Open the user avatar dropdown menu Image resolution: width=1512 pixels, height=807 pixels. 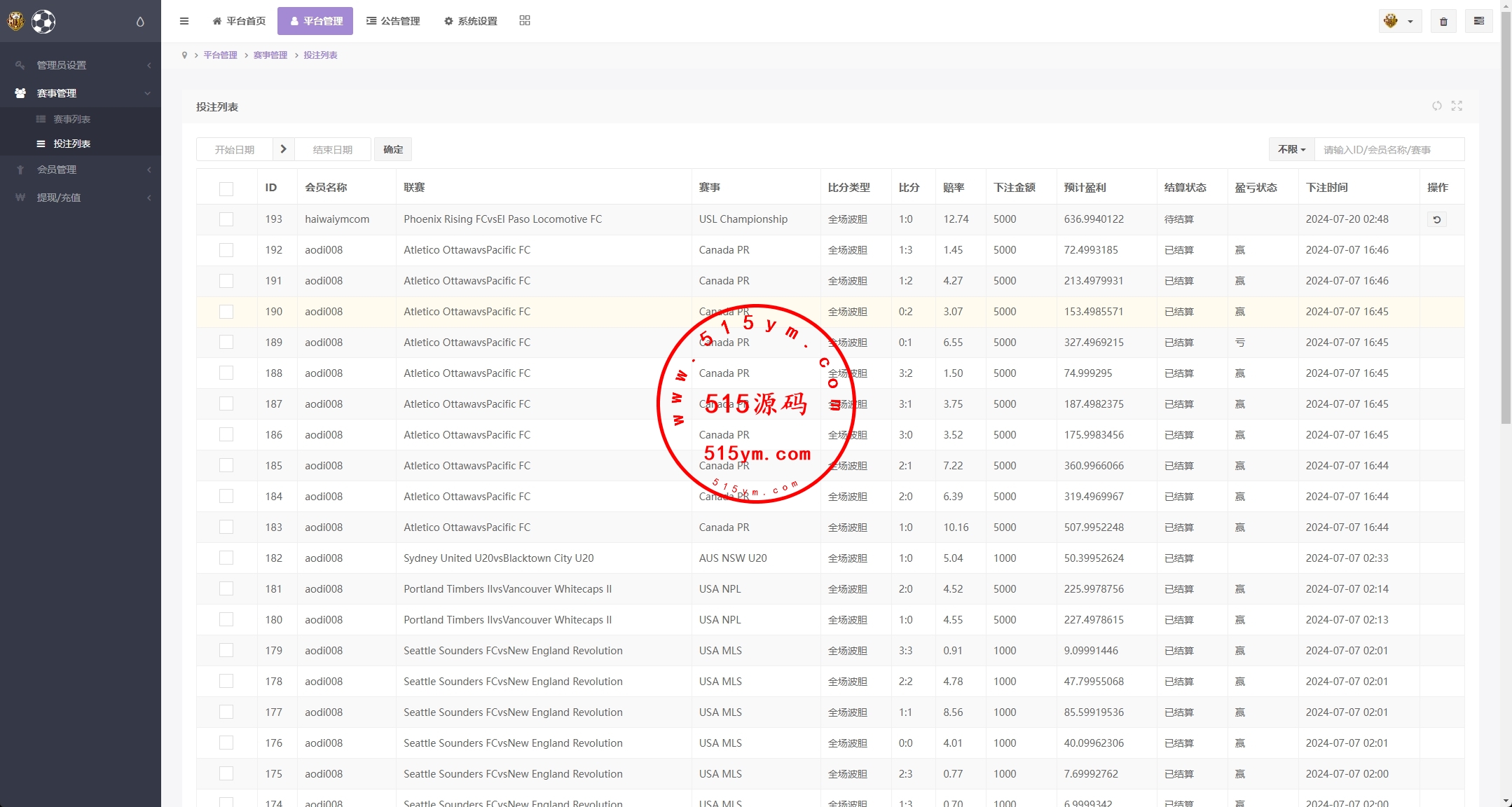(1399, 22)
